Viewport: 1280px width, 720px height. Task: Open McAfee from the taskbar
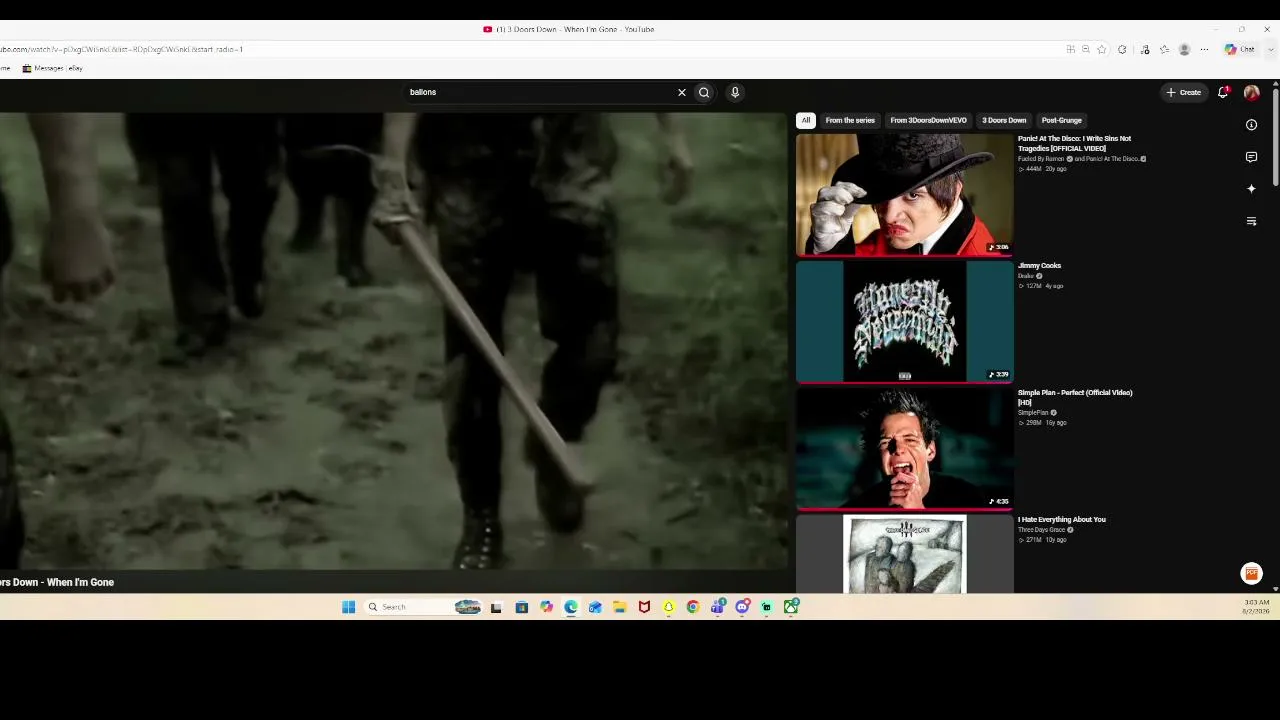click(x=644, y=607)
